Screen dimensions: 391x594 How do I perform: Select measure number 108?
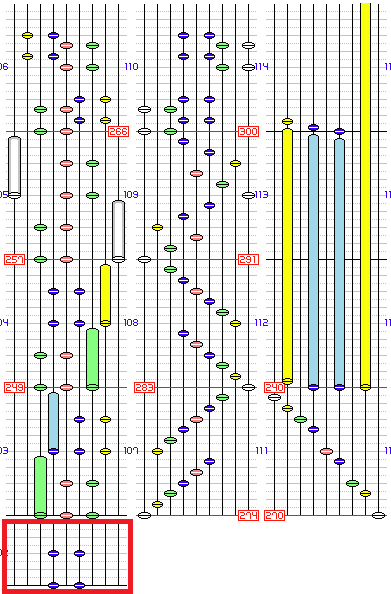pyautogui.click(x=131, y=323)
